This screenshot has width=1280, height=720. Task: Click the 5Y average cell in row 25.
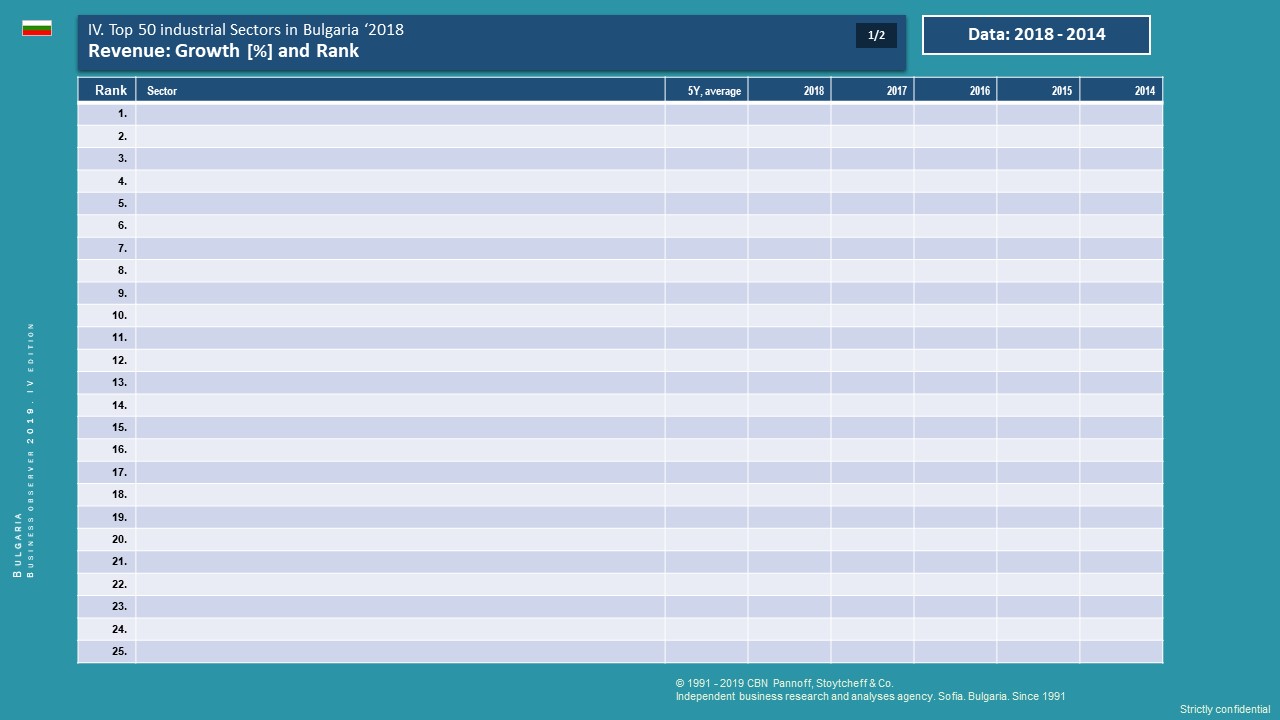click(706, 651)
